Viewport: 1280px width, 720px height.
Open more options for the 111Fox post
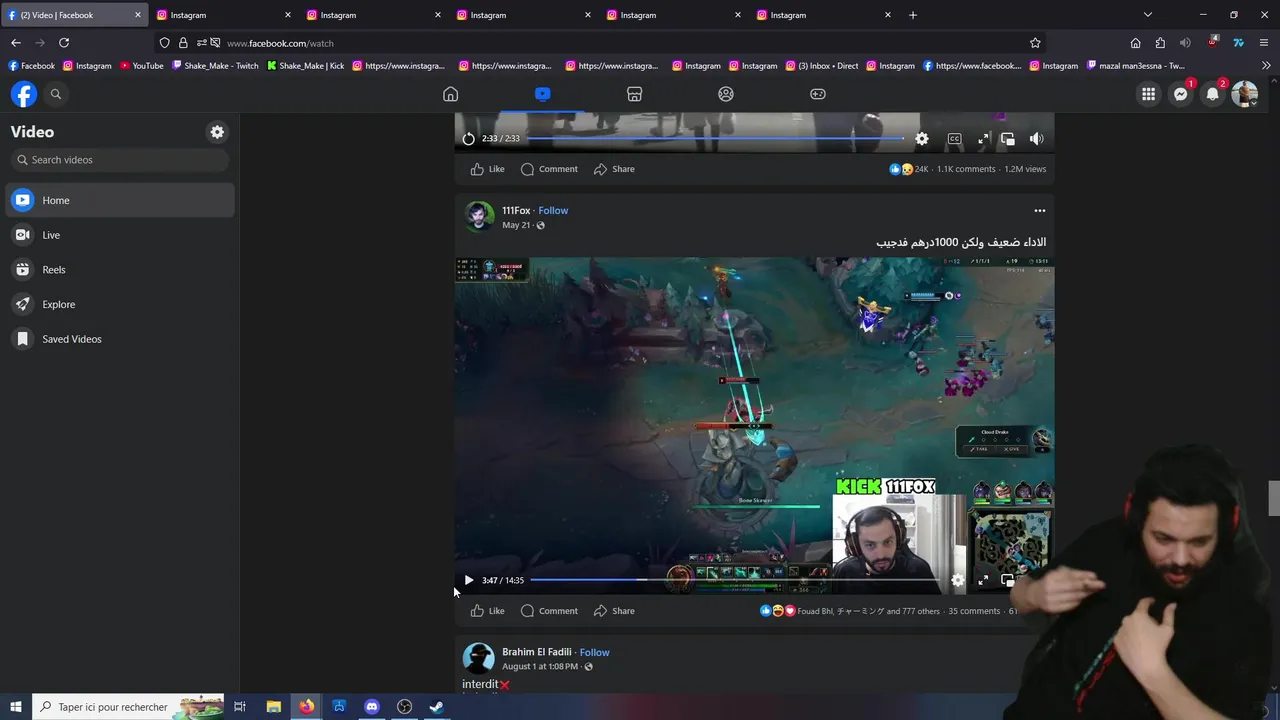1039,211
